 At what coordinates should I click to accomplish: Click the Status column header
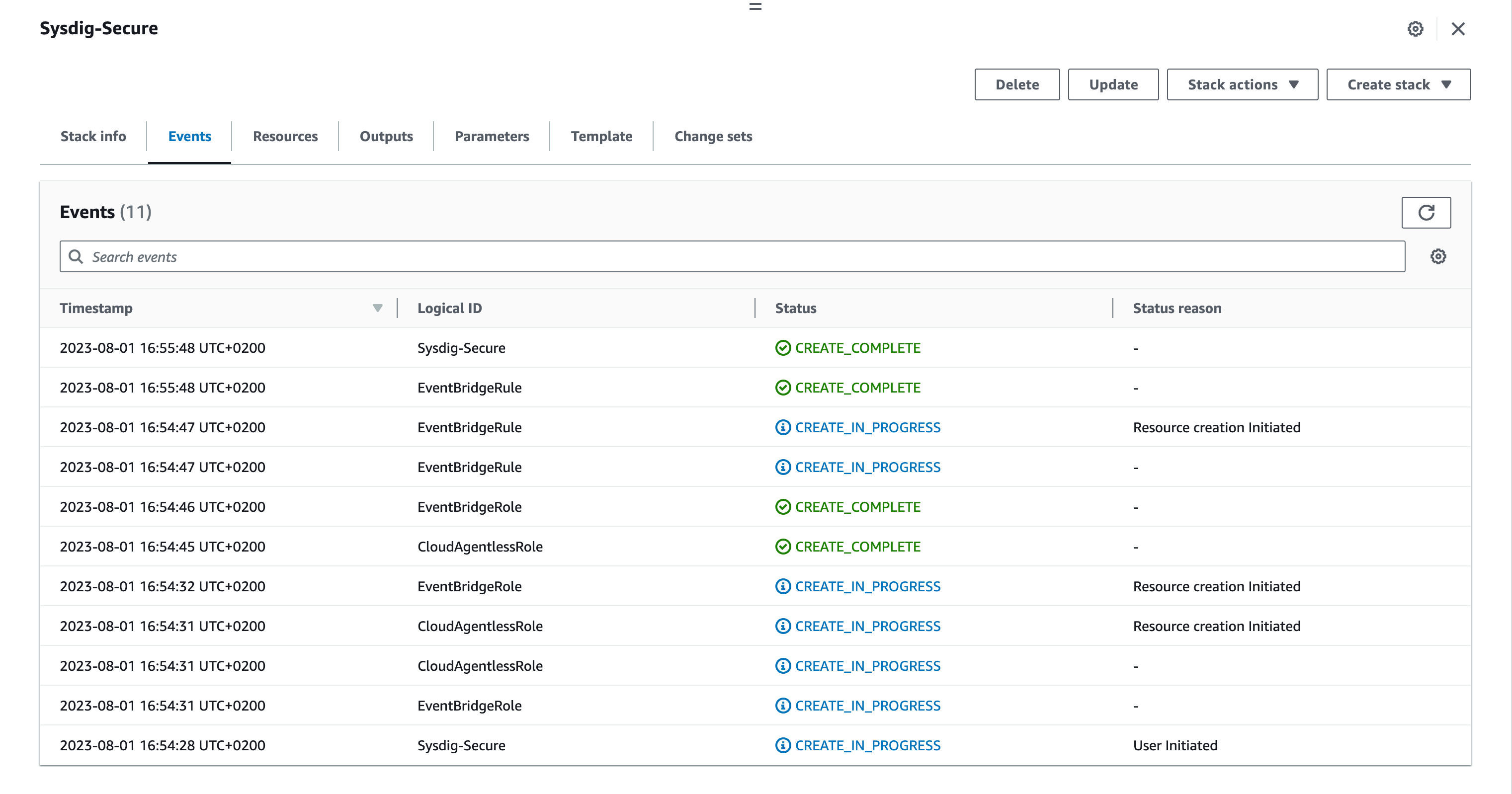pos(795,308)
